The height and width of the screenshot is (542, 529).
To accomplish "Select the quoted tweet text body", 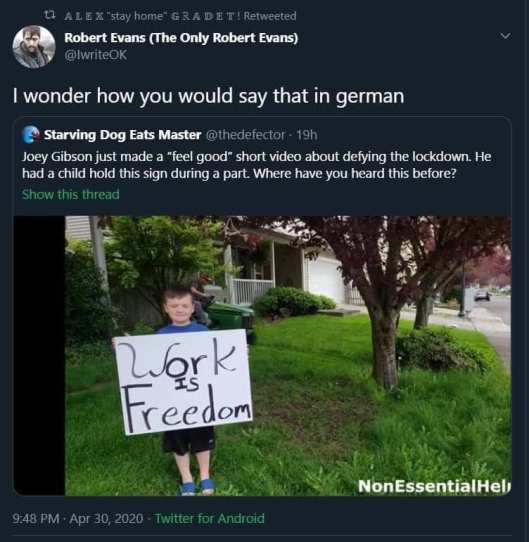I will [x=257, y=165].
